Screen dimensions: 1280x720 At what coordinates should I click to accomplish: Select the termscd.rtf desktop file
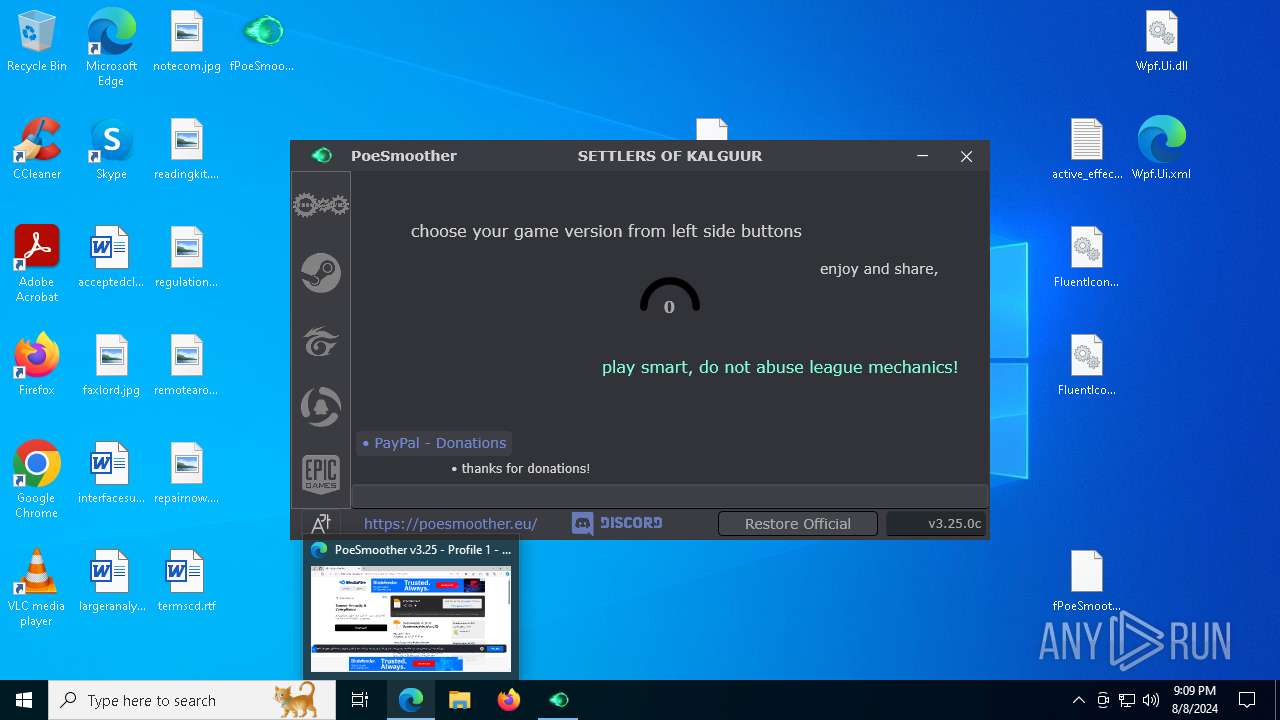coord(187,582)
